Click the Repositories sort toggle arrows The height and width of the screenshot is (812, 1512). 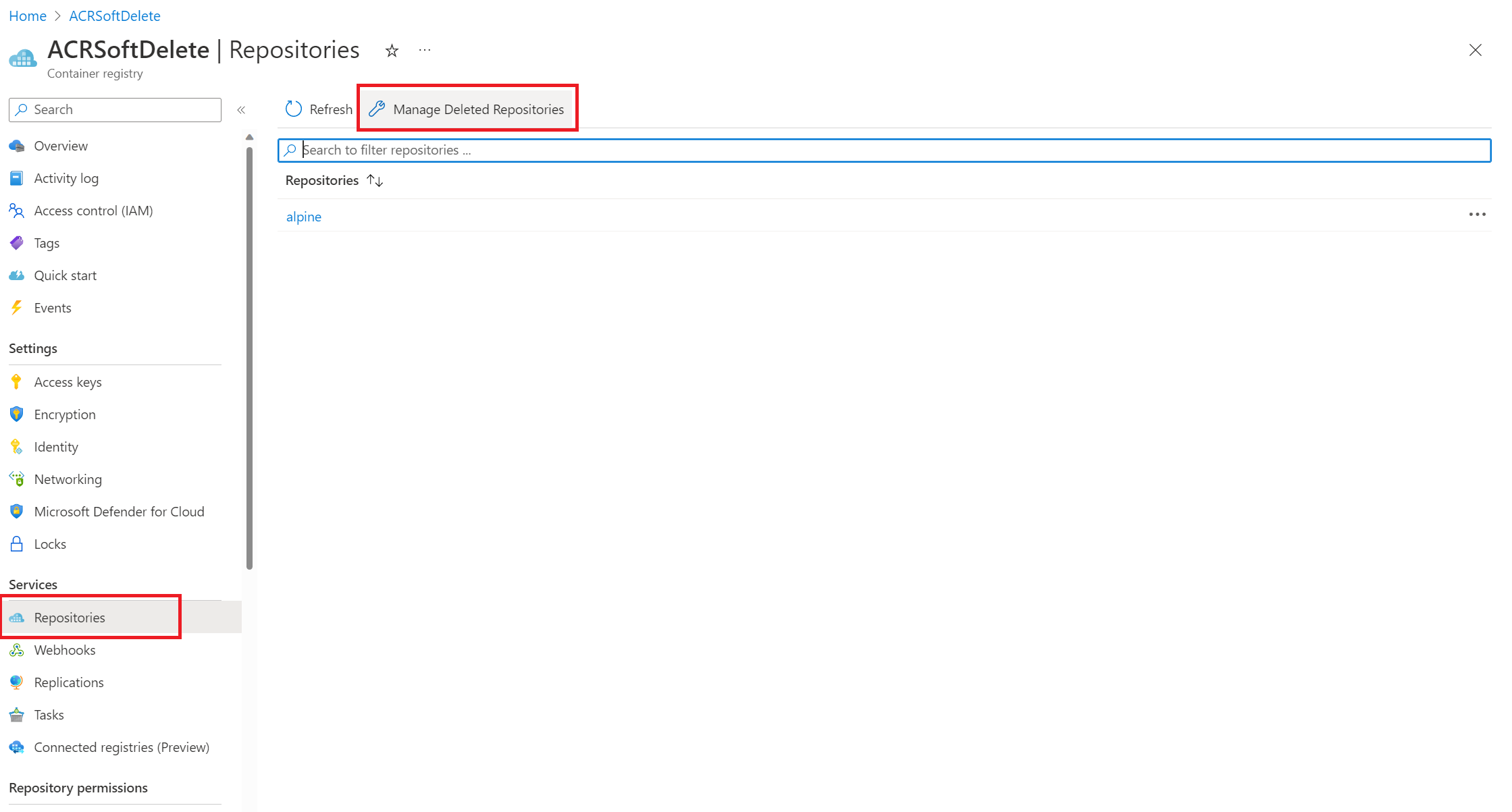point(374,180)
